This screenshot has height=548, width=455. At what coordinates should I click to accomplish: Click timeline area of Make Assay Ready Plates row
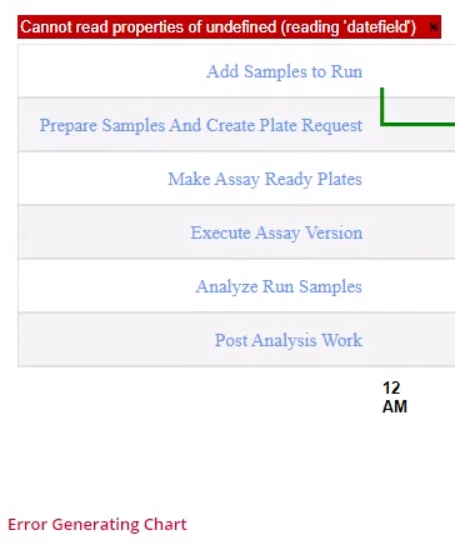coord(411,179)
